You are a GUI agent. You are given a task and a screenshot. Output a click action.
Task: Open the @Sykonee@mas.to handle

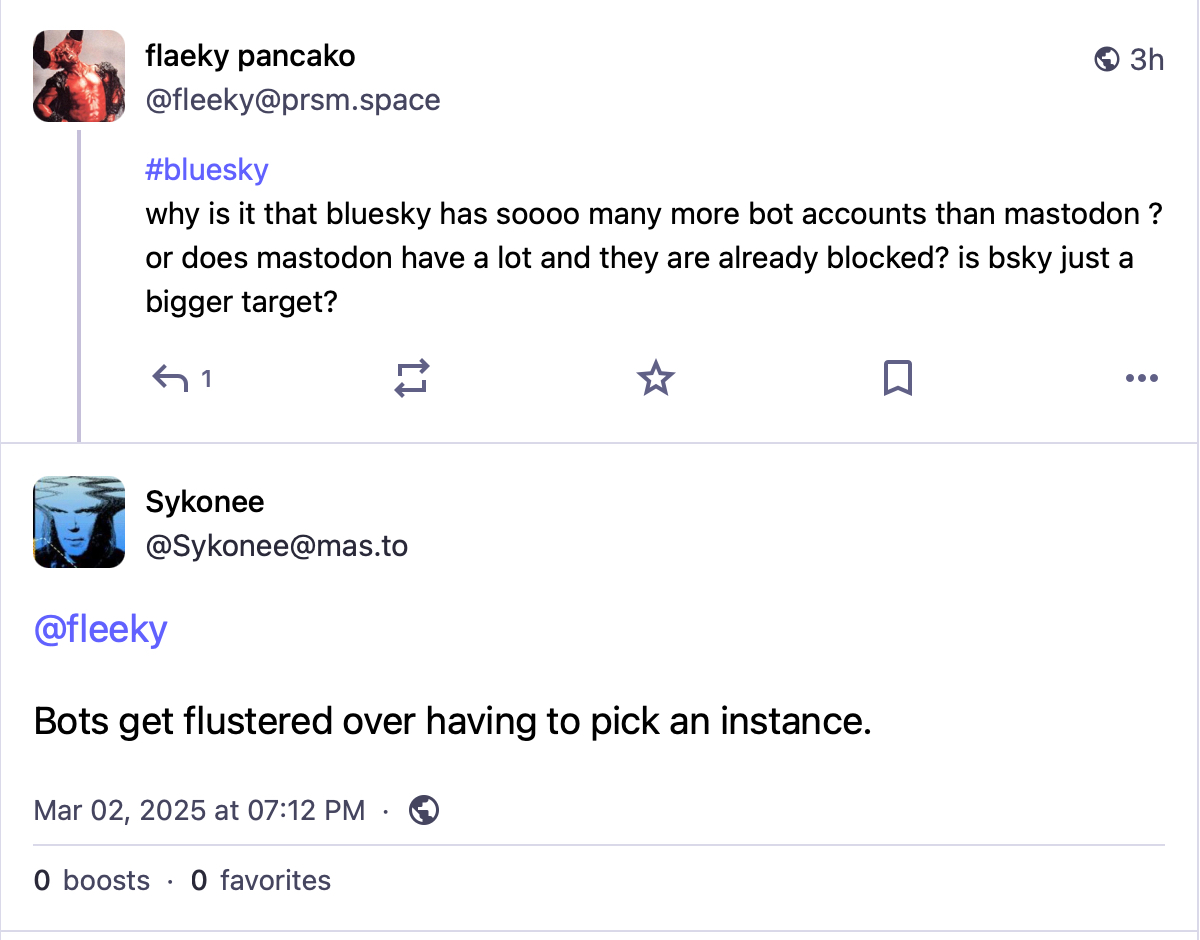tap(277, 546)
